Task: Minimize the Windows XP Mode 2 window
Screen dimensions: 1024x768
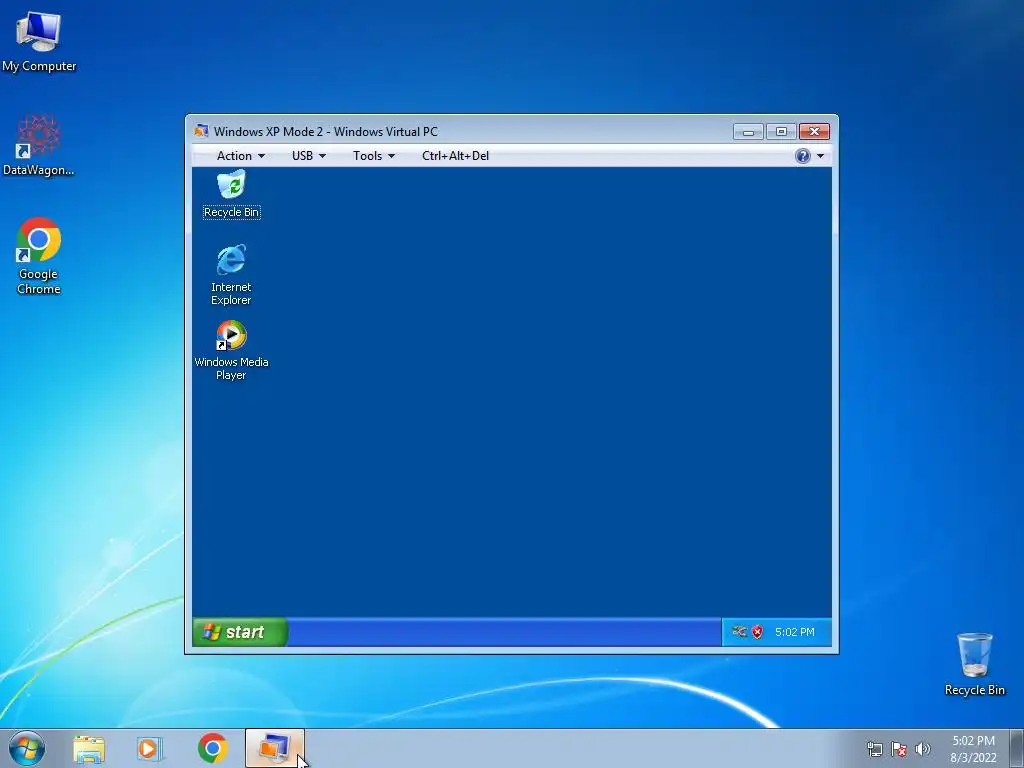Action: (x=748, y=132)
